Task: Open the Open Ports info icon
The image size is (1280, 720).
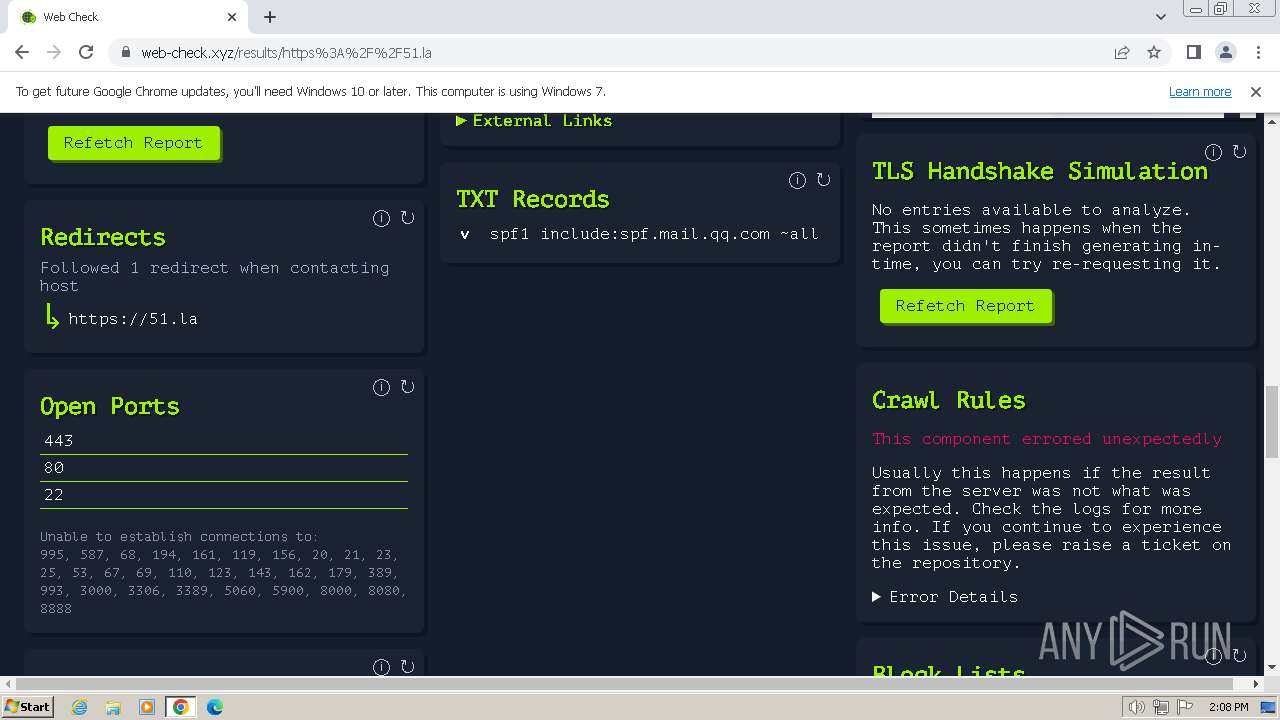Action: coord(381,387)
